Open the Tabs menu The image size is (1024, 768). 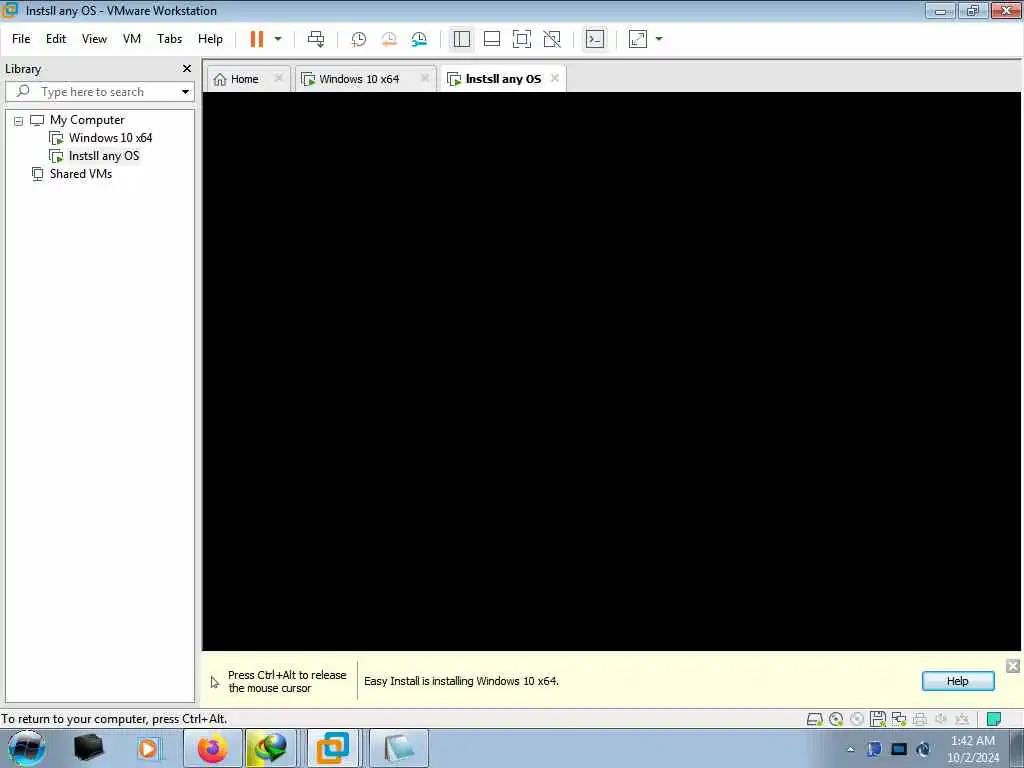click(169, 39)
